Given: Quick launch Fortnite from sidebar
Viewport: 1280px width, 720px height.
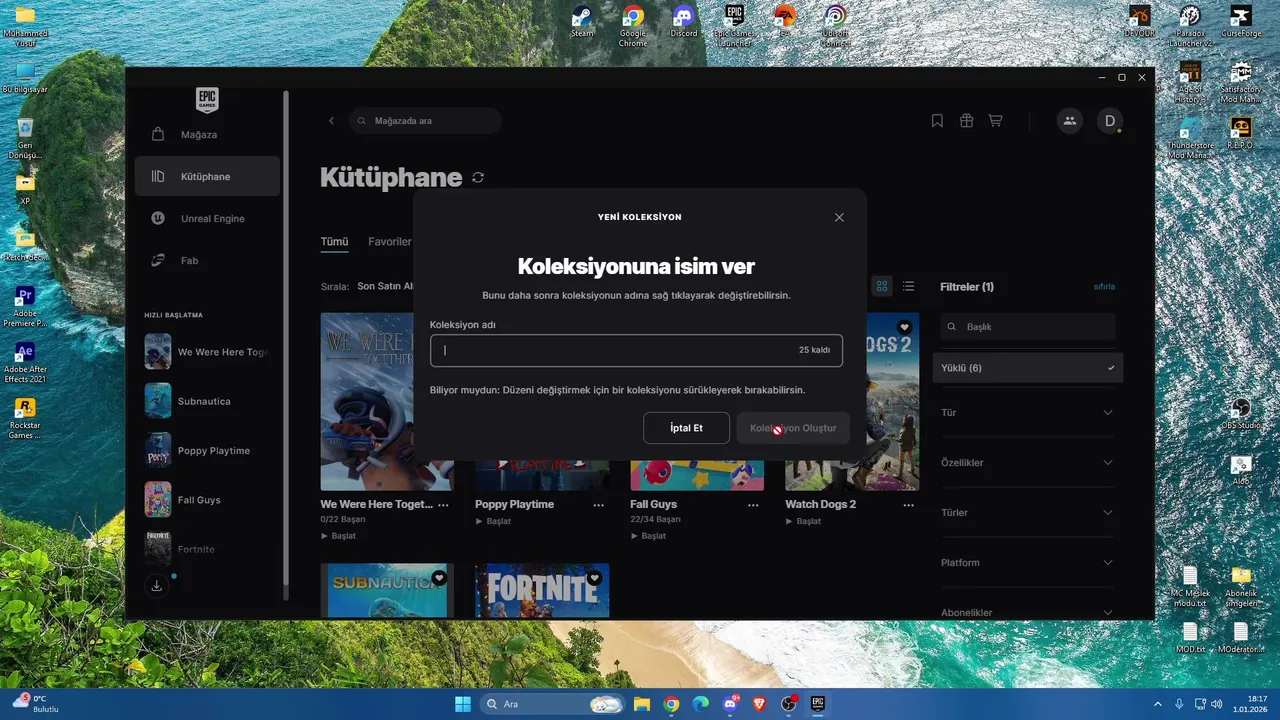Looking at the screenshot, I should [x=207, y=548].
